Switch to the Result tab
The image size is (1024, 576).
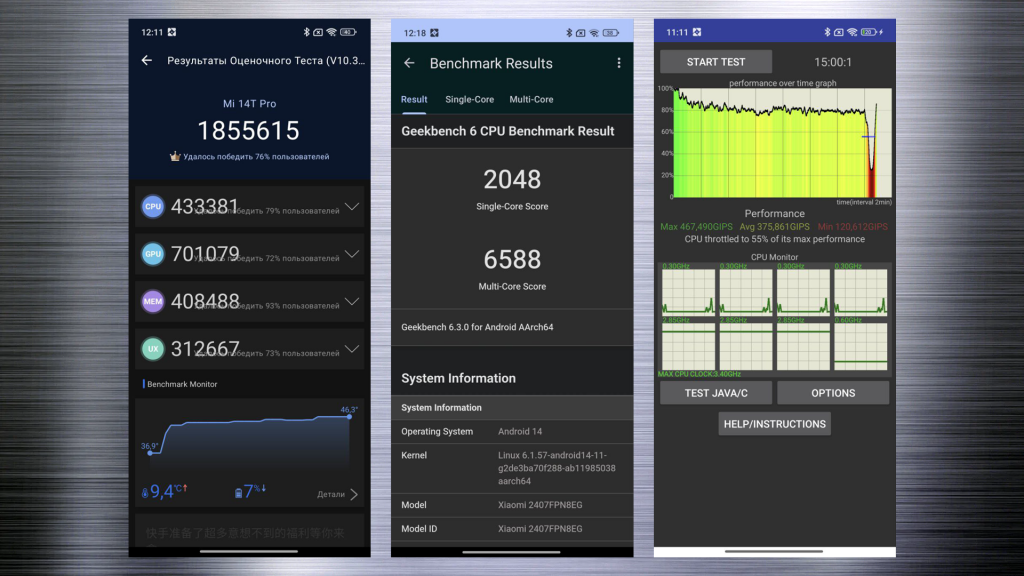pyautogui.click(x=414, y=99)
